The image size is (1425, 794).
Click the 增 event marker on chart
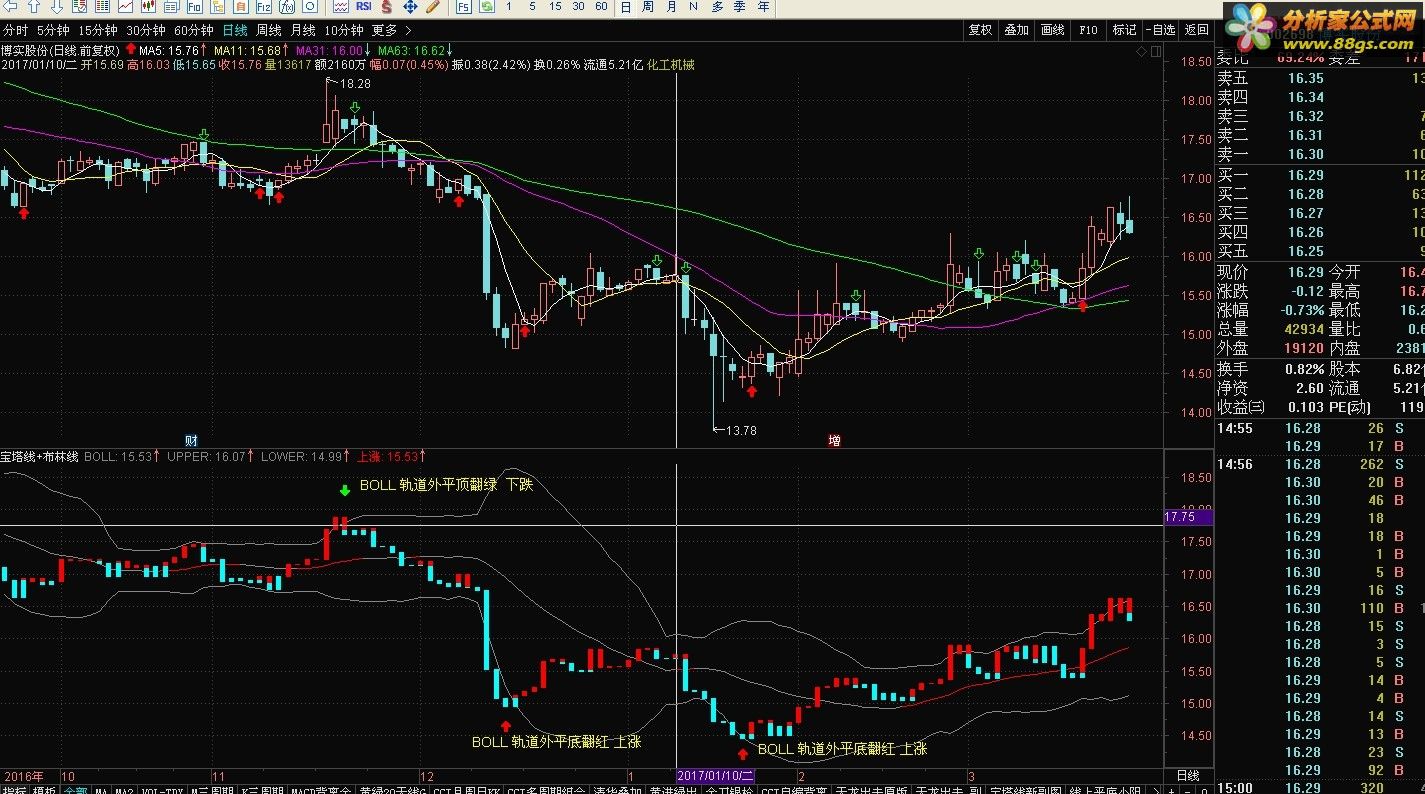[x=834, y=440]
